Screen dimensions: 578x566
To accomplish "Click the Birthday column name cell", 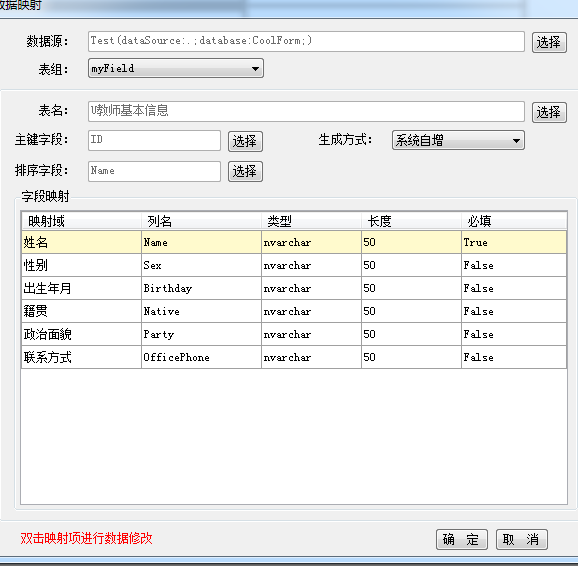I will [201, 288].
